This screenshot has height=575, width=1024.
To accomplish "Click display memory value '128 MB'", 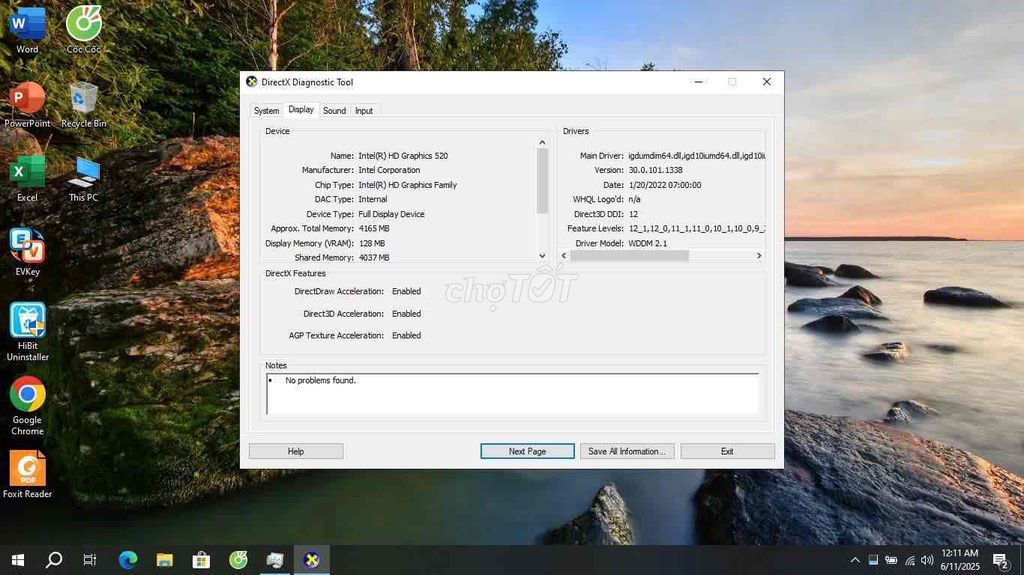I will 372,243.
